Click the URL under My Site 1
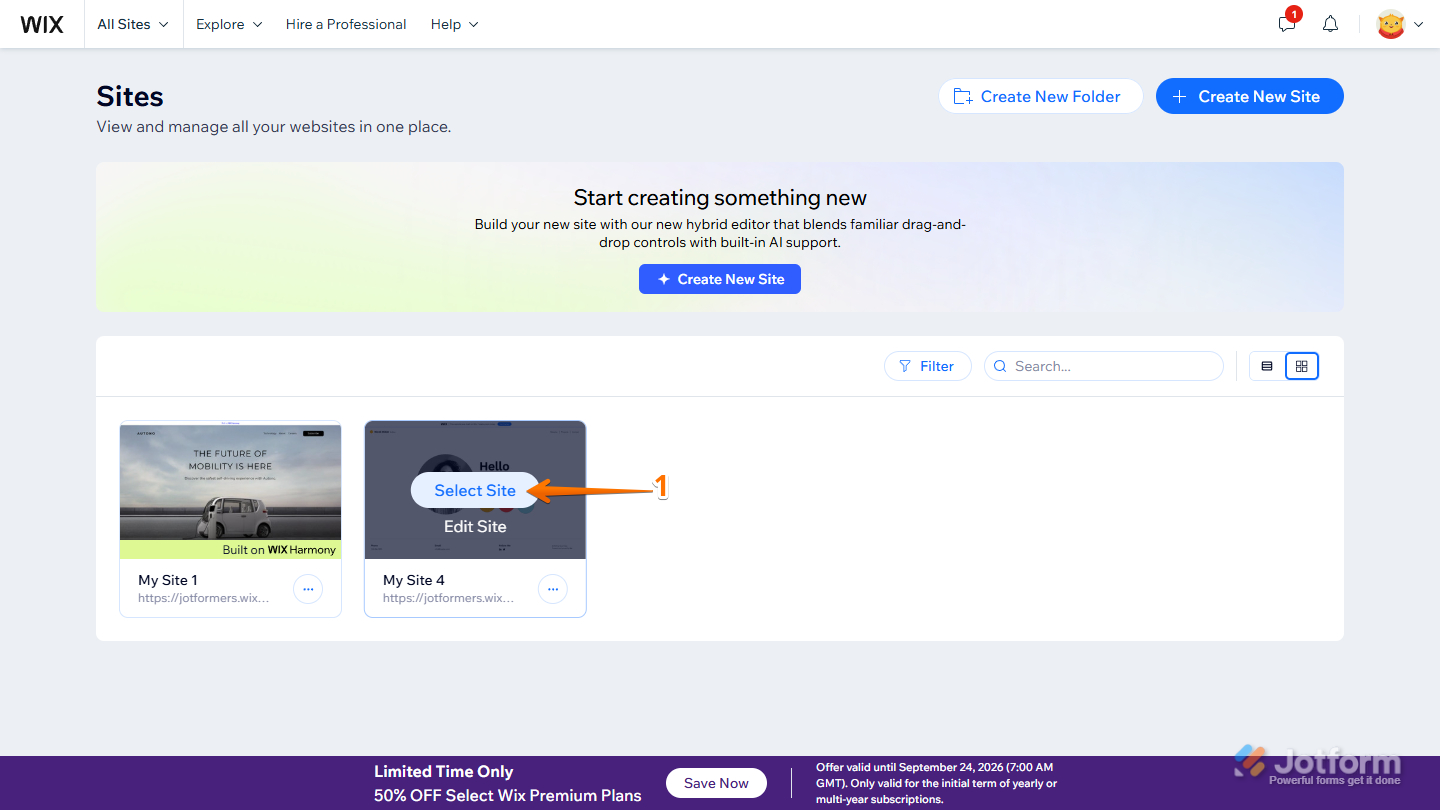1440x810 pixels. [x=204, y=598]
